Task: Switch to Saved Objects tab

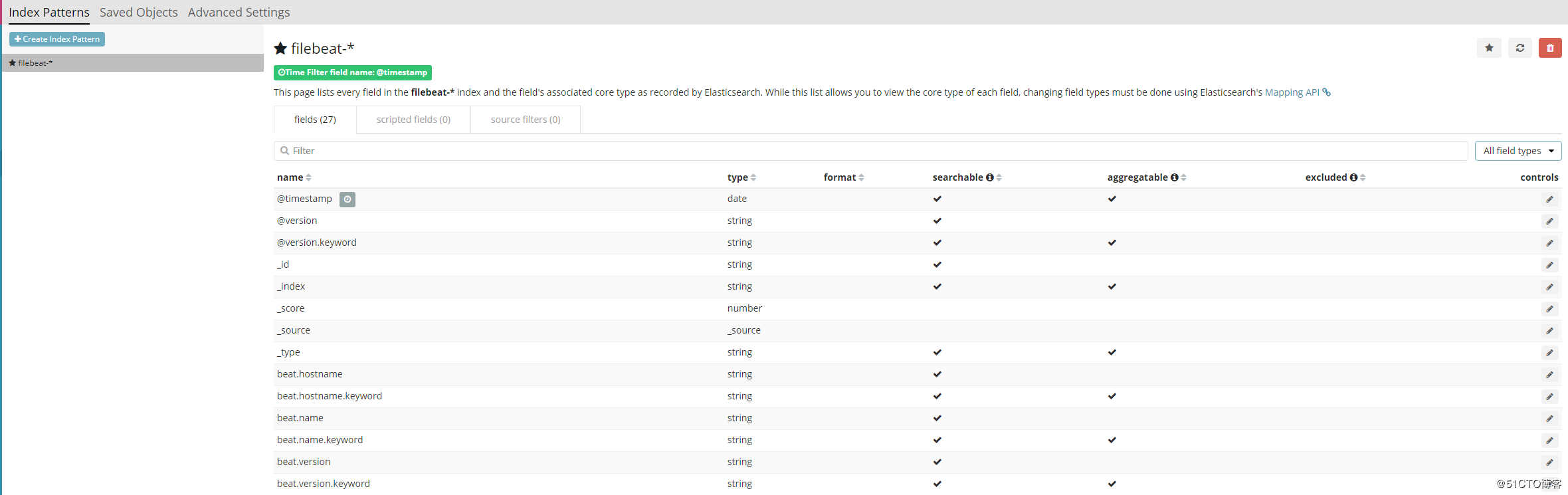Action: pyautogui.click(x=139, y=12)
